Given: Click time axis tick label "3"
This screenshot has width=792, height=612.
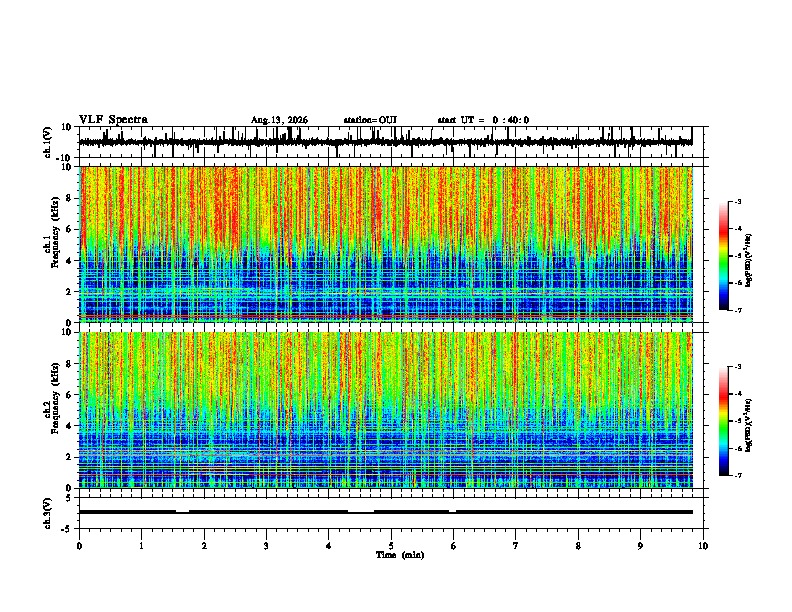Looking at the screenshot, I should 266,546.
